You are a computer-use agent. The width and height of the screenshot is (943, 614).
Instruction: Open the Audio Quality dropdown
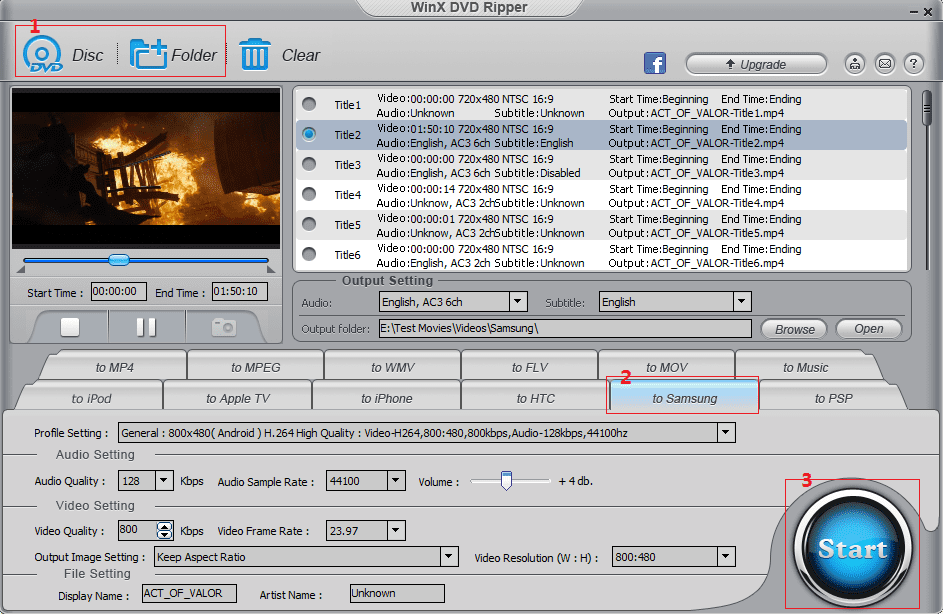[x=164, y=480]
